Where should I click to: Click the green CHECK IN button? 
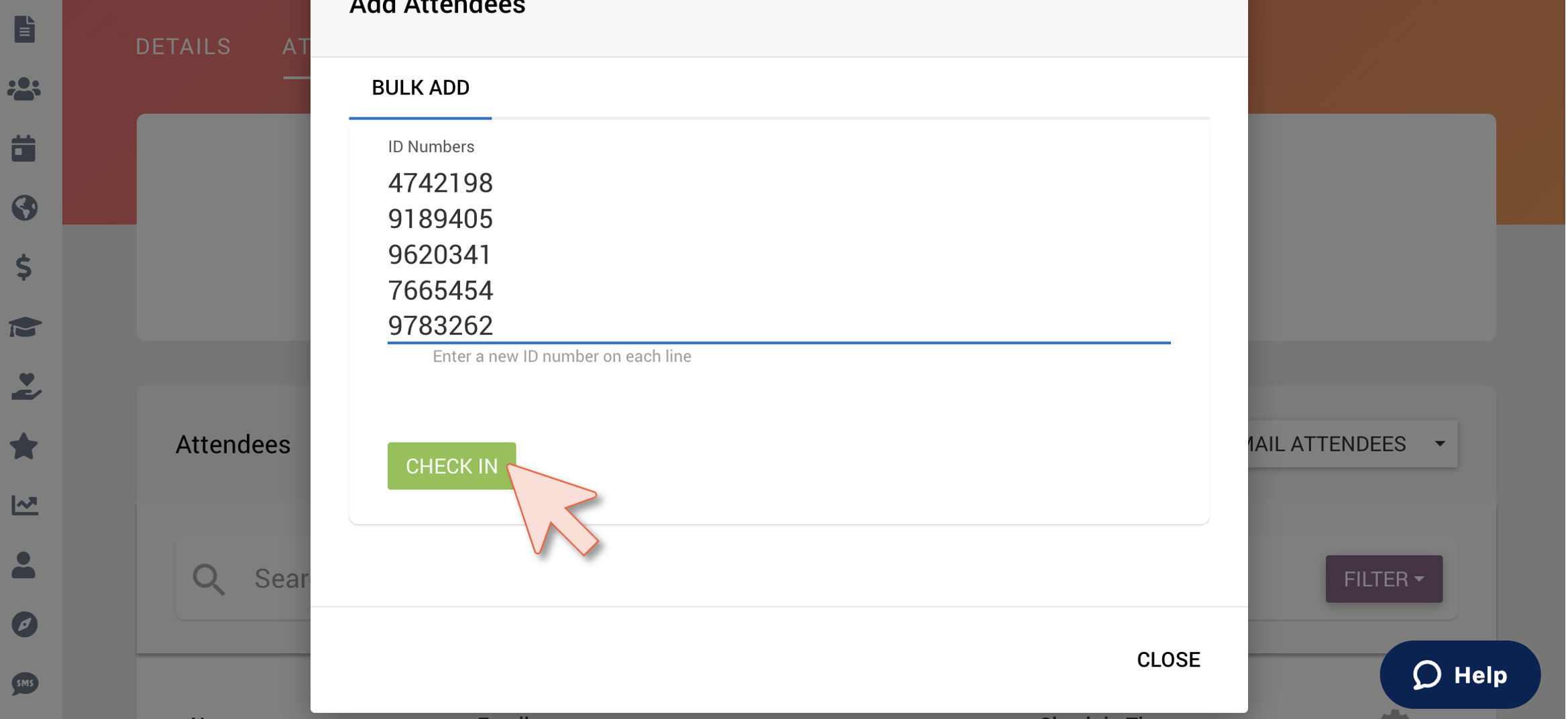[x=452, y=466]
